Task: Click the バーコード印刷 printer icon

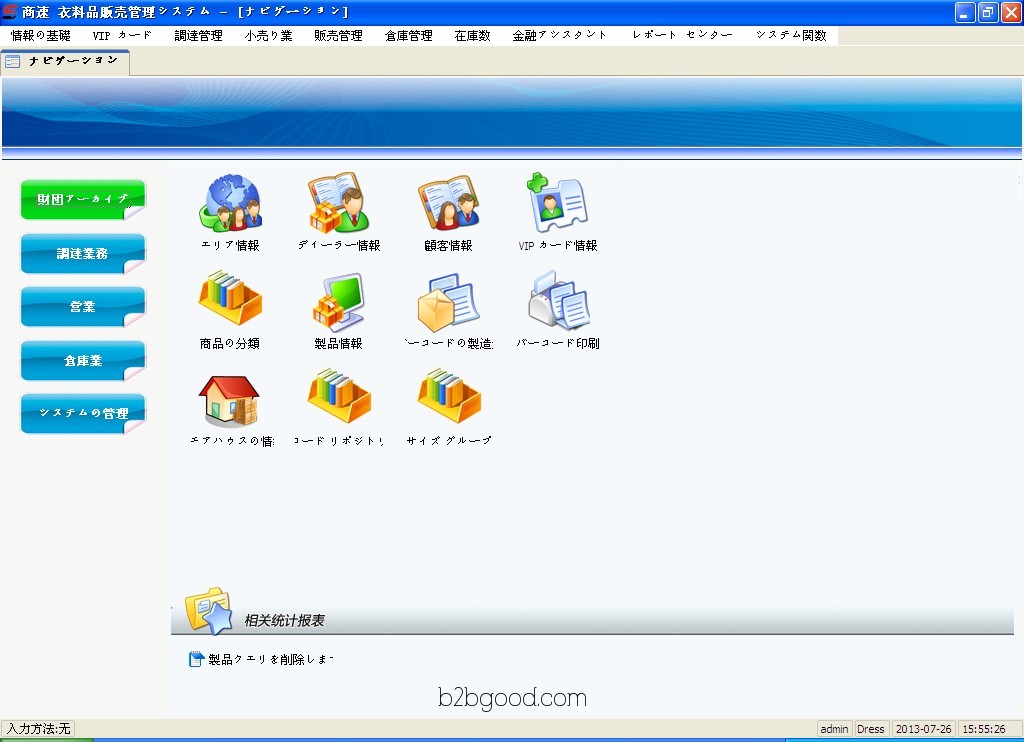Action: point(558,301)
